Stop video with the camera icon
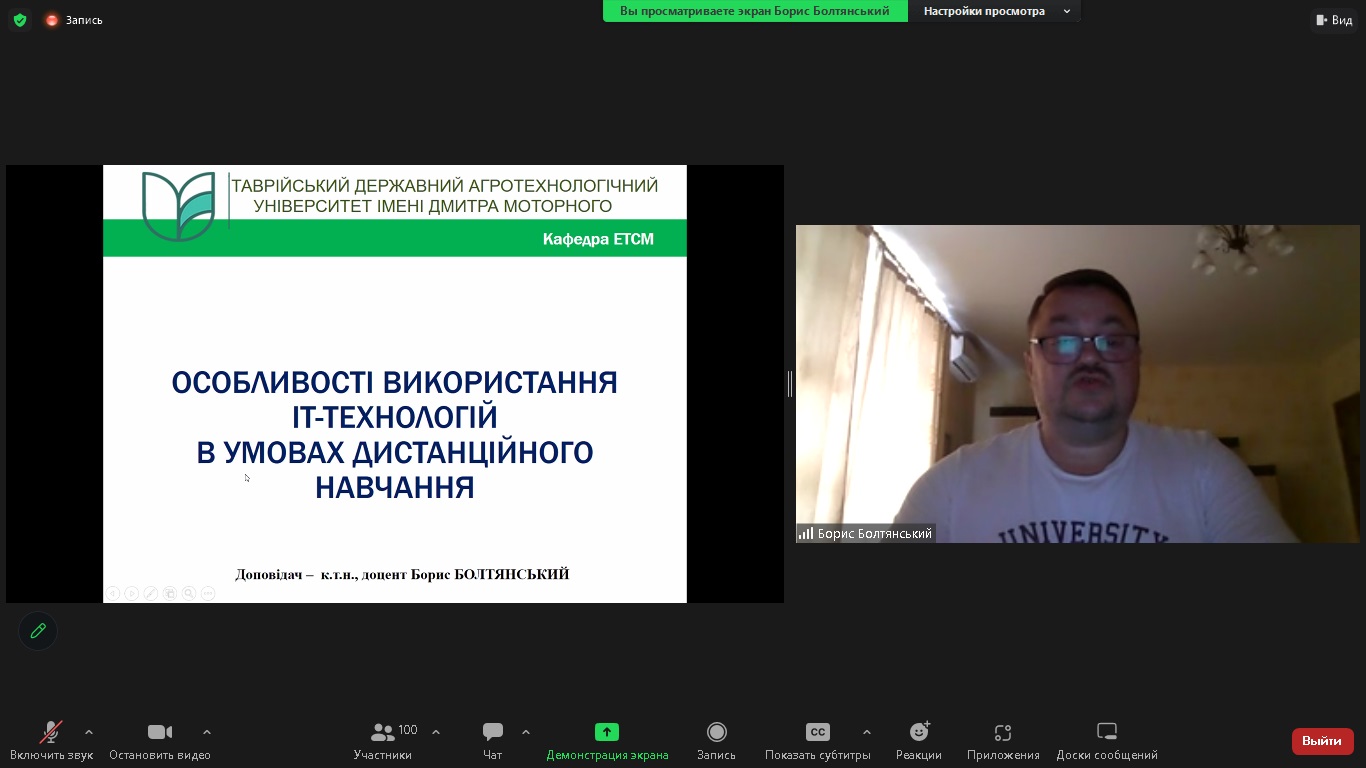The image size is (1366, 768). pos(160,732)
